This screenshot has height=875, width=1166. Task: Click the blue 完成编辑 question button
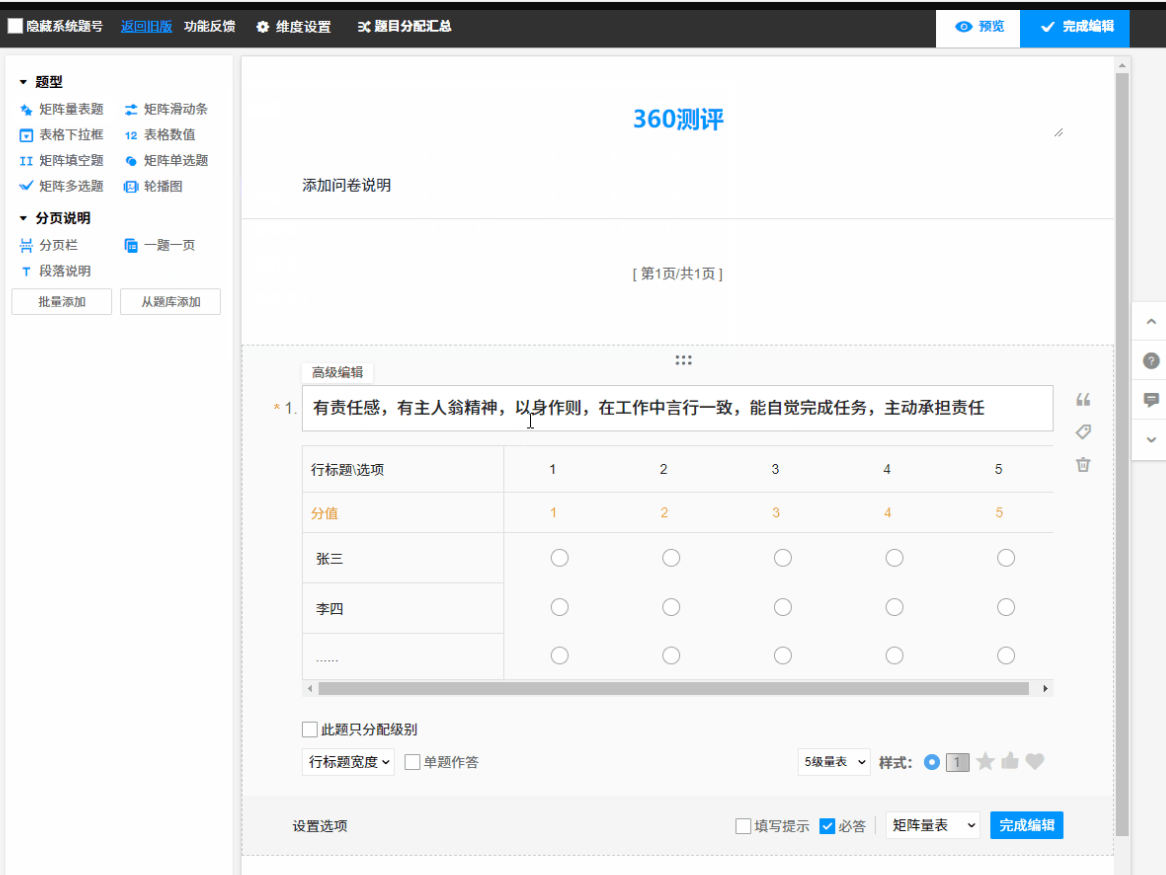tap(1026, 825)
